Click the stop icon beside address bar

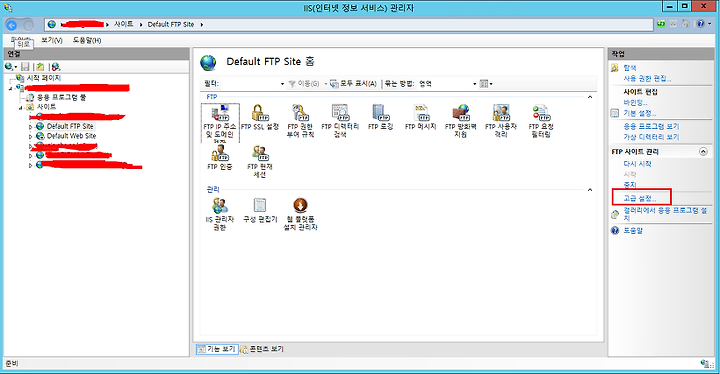click(x=674, y=24)
